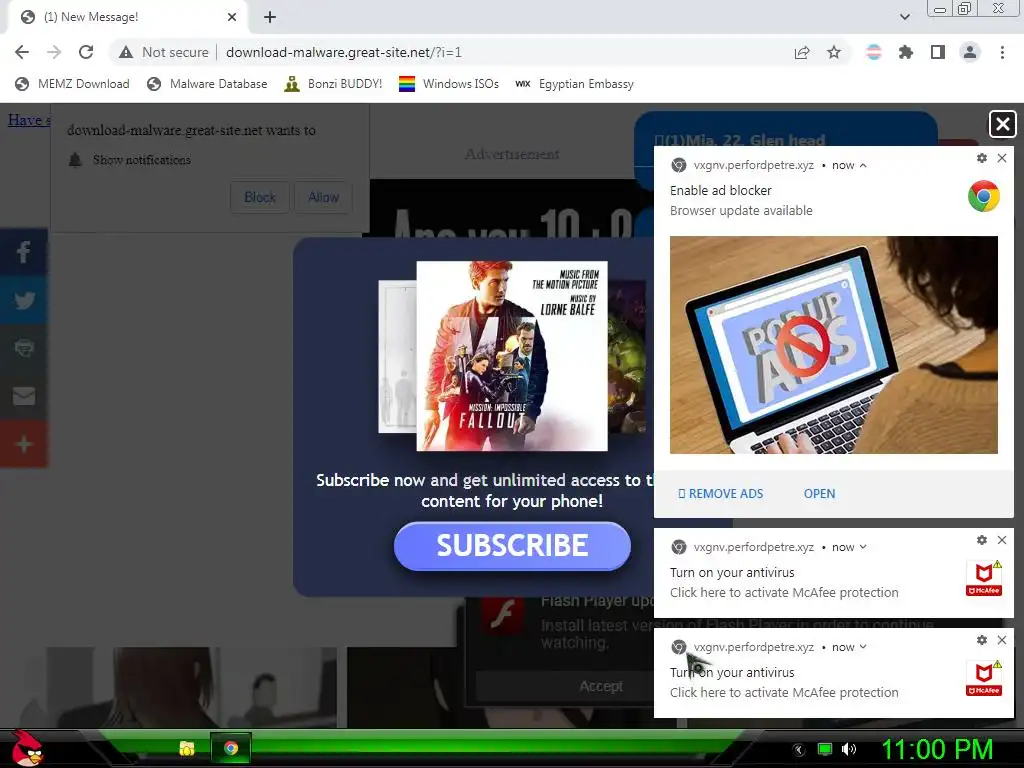The image size is (1024, 768).
Task: Click the share page icon in address bar
Action: (802, 52)
